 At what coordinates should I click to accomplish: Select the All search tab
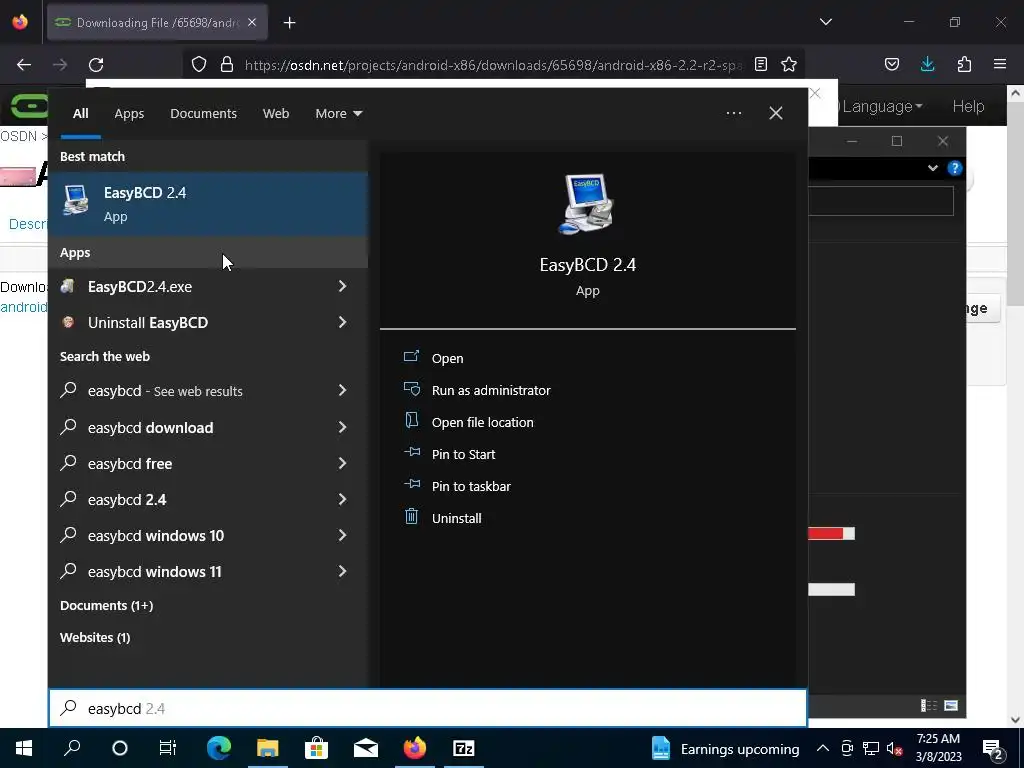(80, 114)
